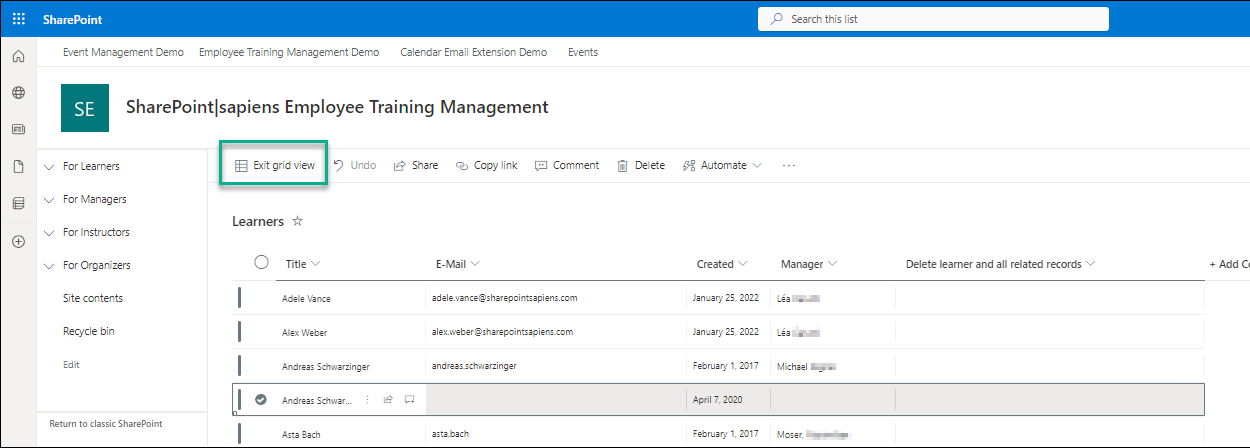Click Undo in command bar

tap(354, 165)
